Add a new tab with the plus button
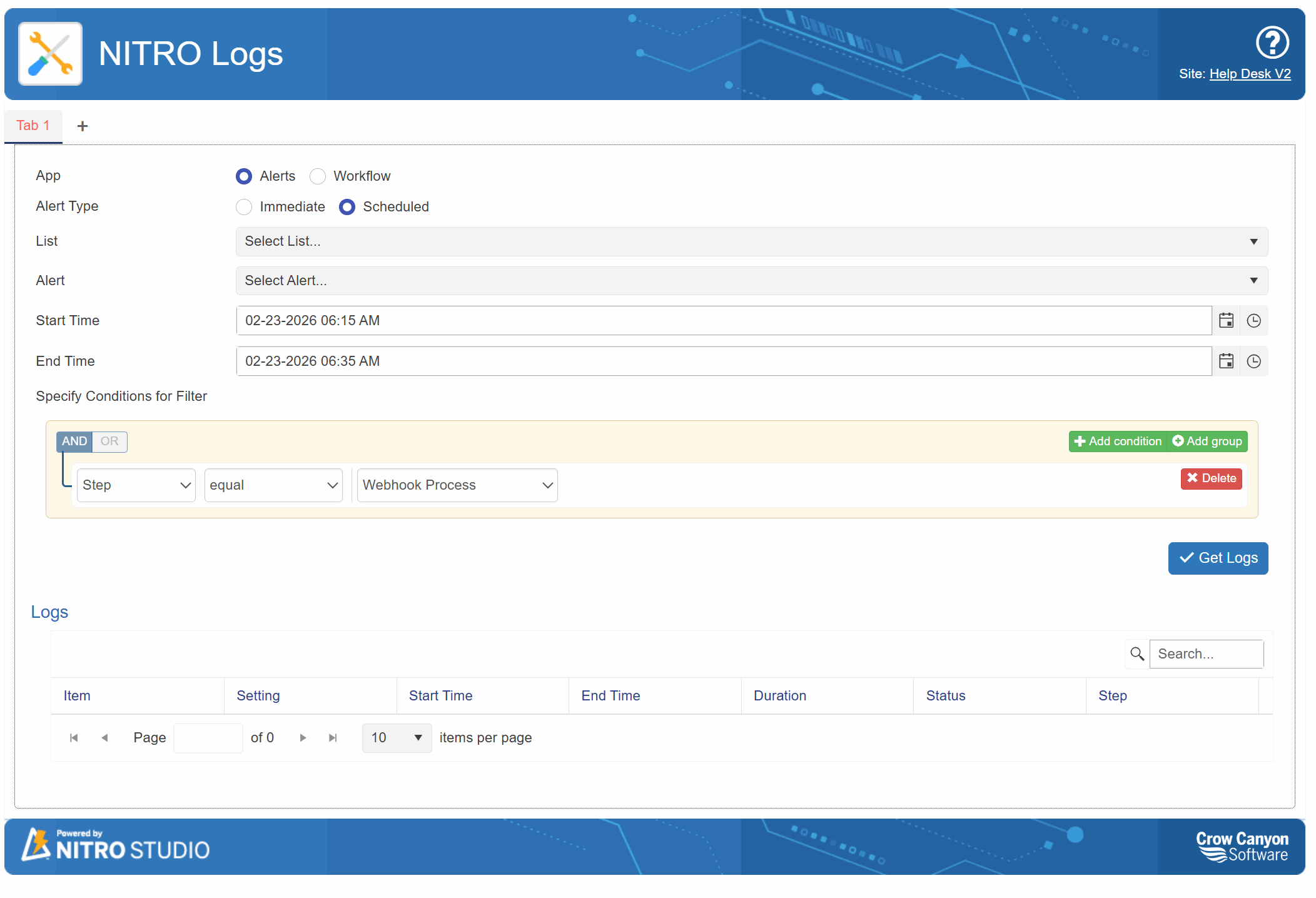 (82, 126)
